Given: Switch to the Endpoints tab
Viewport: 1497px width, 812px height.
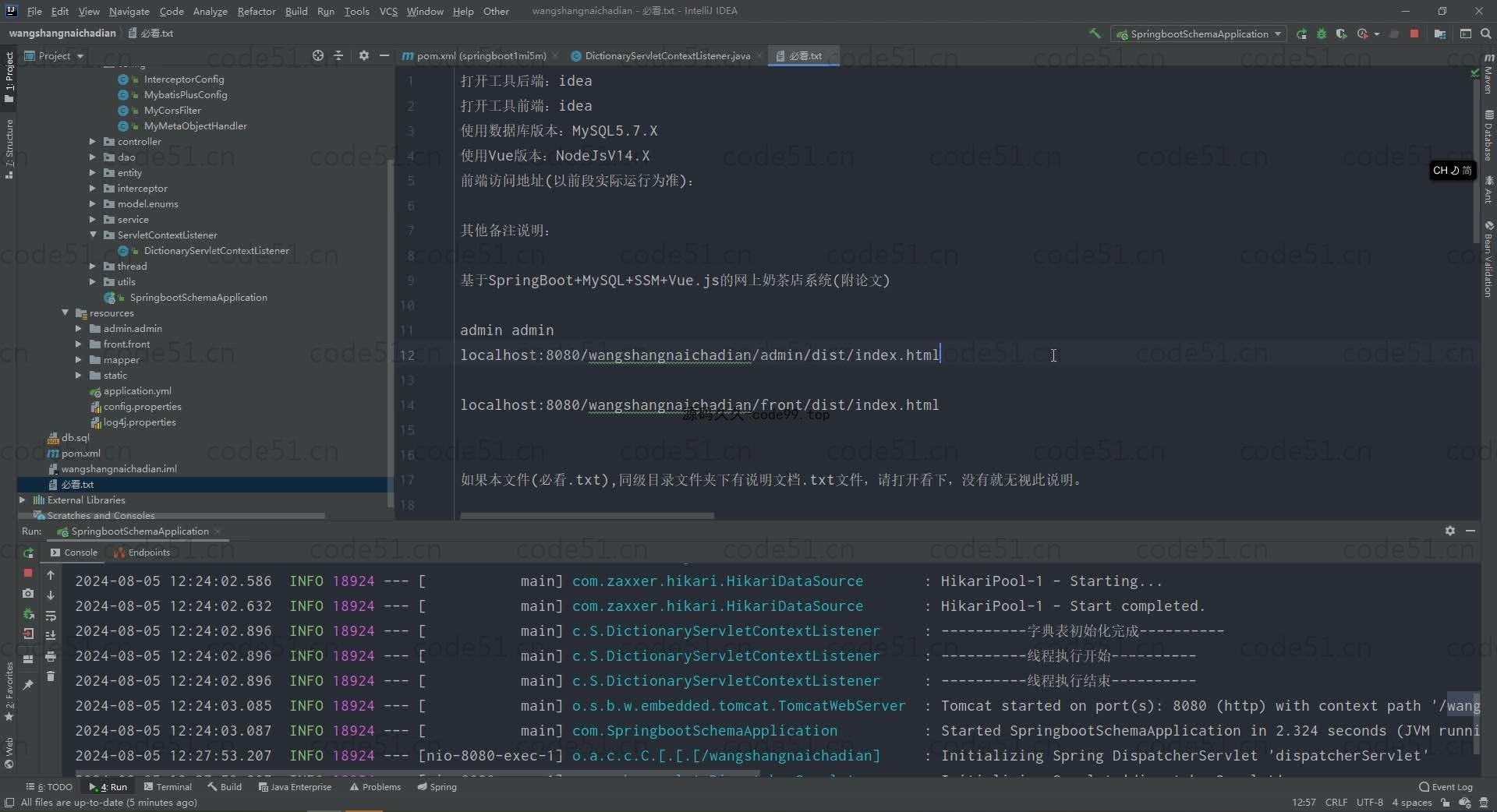Looking at the screenshot, I should (x=142, y=553).
